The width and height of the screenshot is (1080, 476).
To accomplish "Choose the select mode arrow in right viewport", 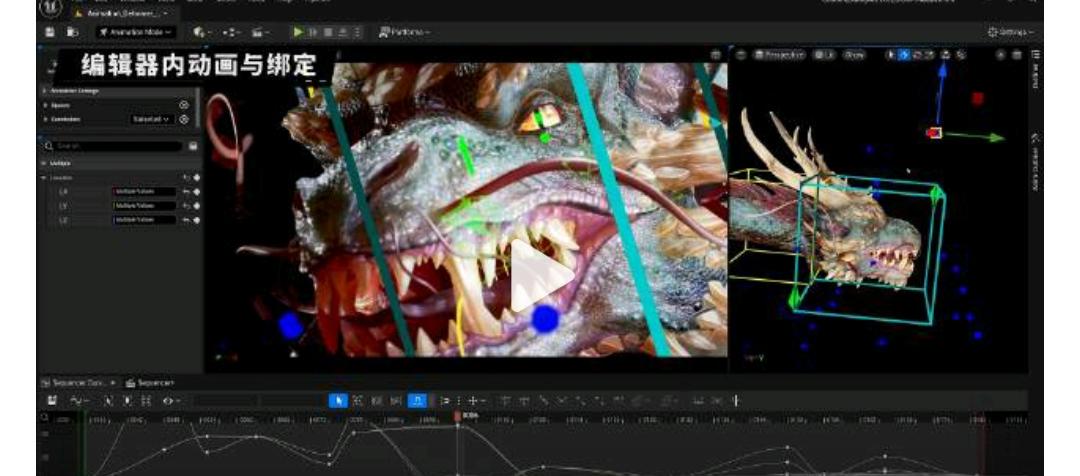I will (x=891, y=55).
